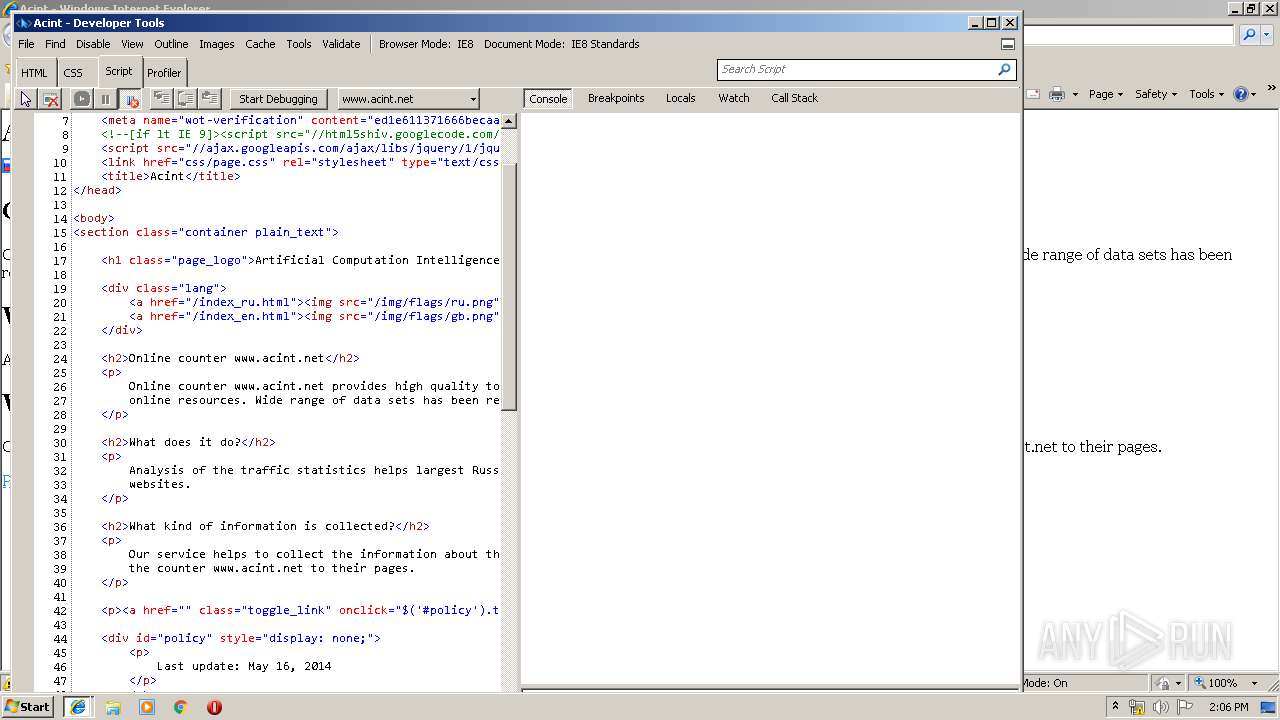Image resolution: width=1280 pixels, height=720 pixels.
Task: Launch Windows Media Player from taskbar
Action: pyautogui.click(x=147, y=707)
